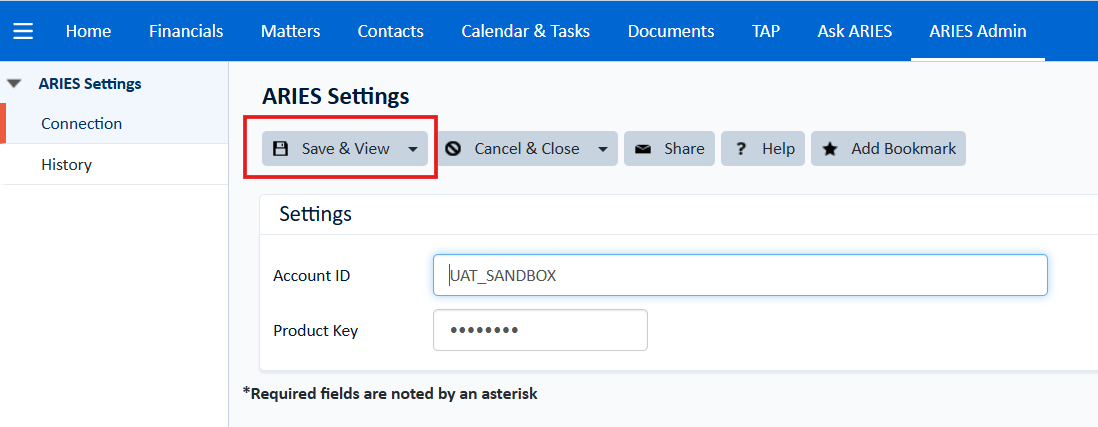This screenshot has height=427, width=1098.
Task: Click the Help button label
Action: coord(779,149)
